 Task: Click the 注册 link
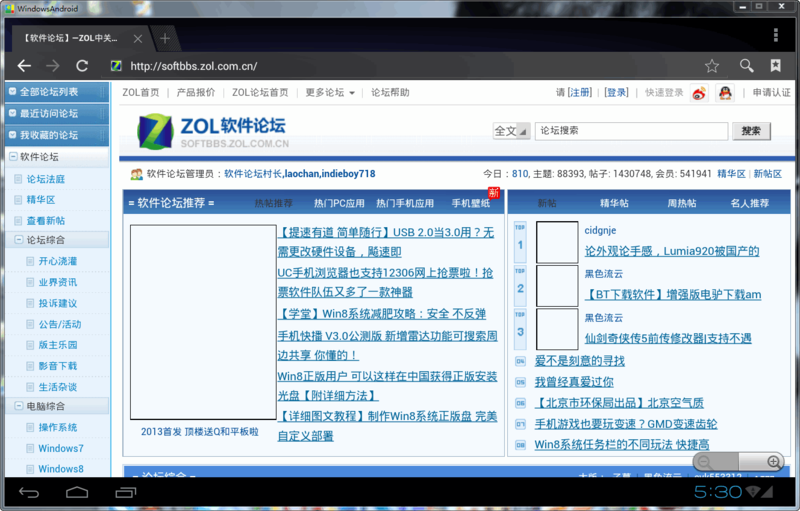coord(580,92)
